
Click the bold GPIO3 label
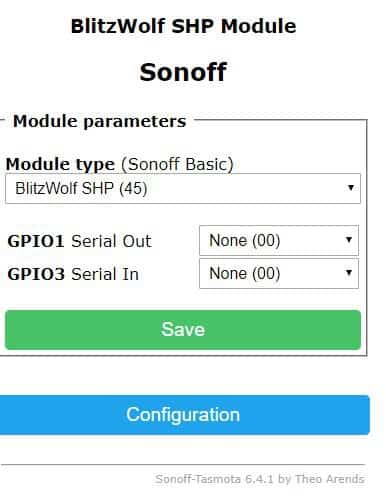[x=36, y=274]
